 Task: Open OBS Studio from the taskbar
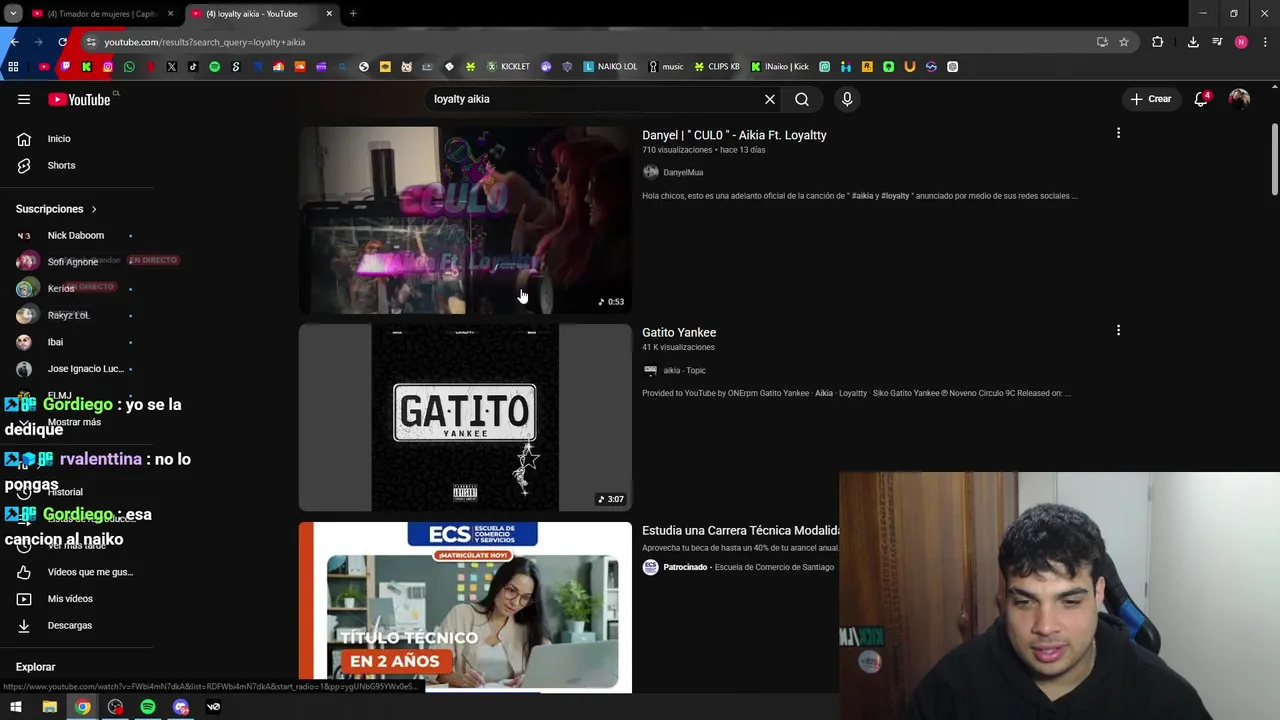115,707
